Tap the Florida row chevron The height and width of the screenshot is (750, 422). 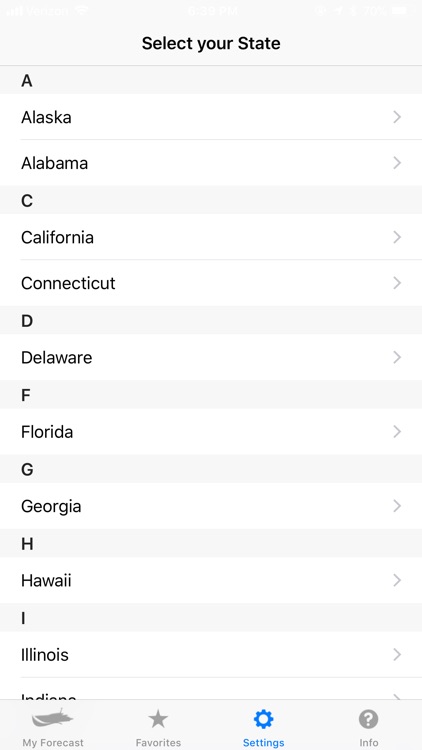397,432
